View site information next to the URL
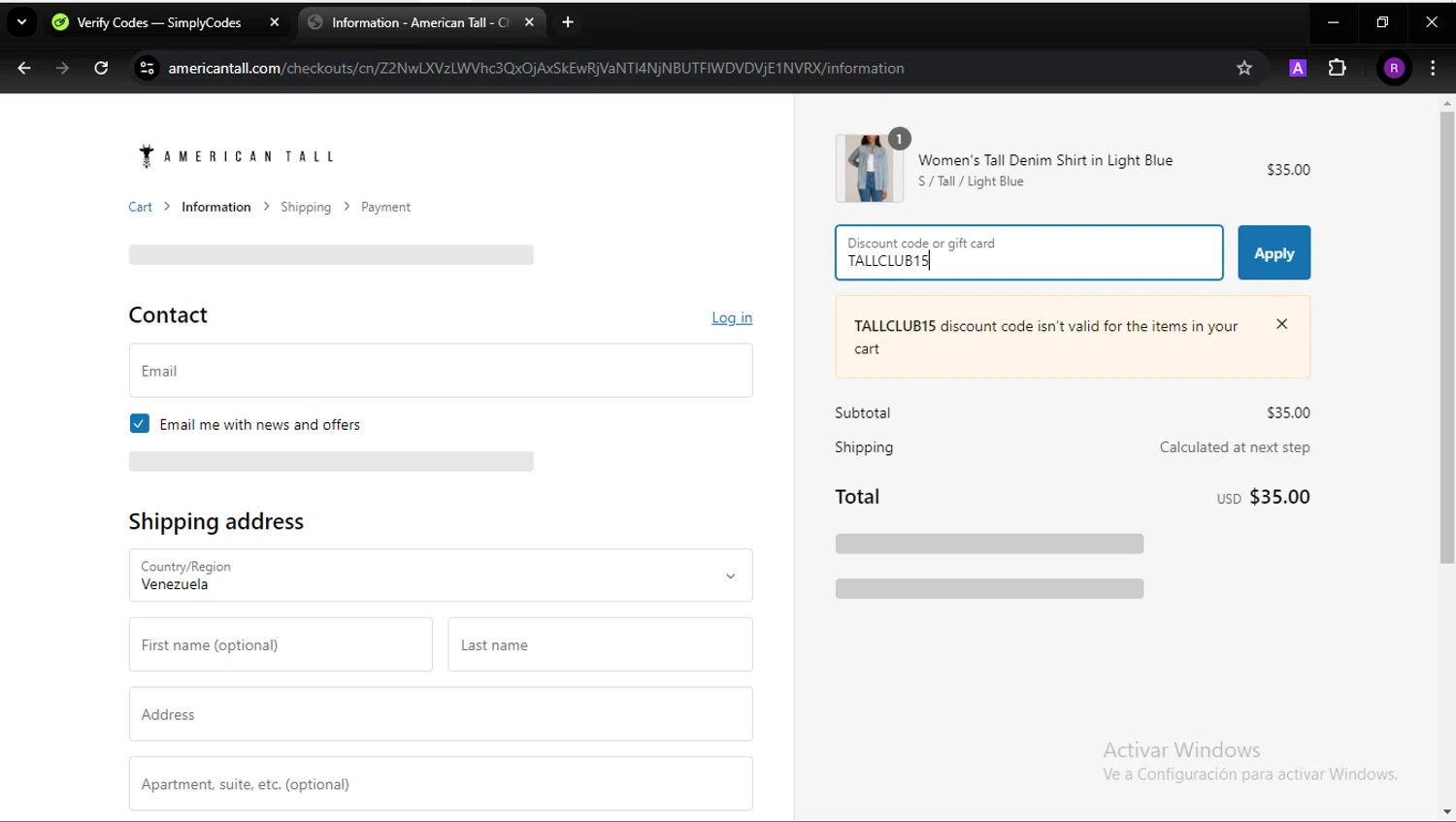The image size is (1456, 822). tap(147, 68)
